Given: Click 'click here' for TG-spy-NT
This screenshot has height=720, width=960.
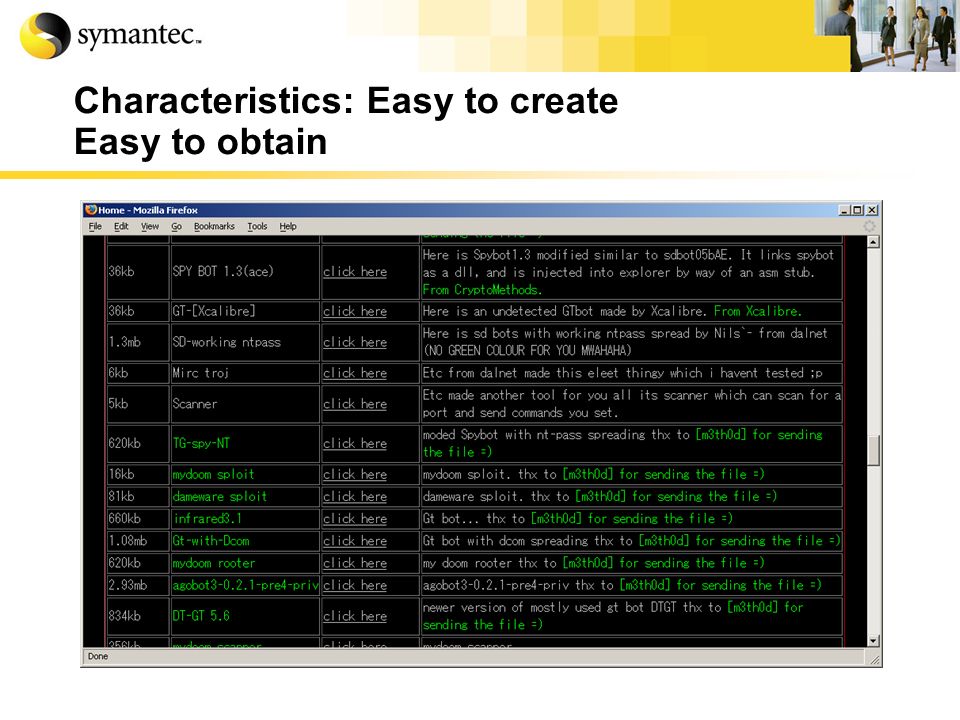Looking at the screenshot, I should [355, 444].
